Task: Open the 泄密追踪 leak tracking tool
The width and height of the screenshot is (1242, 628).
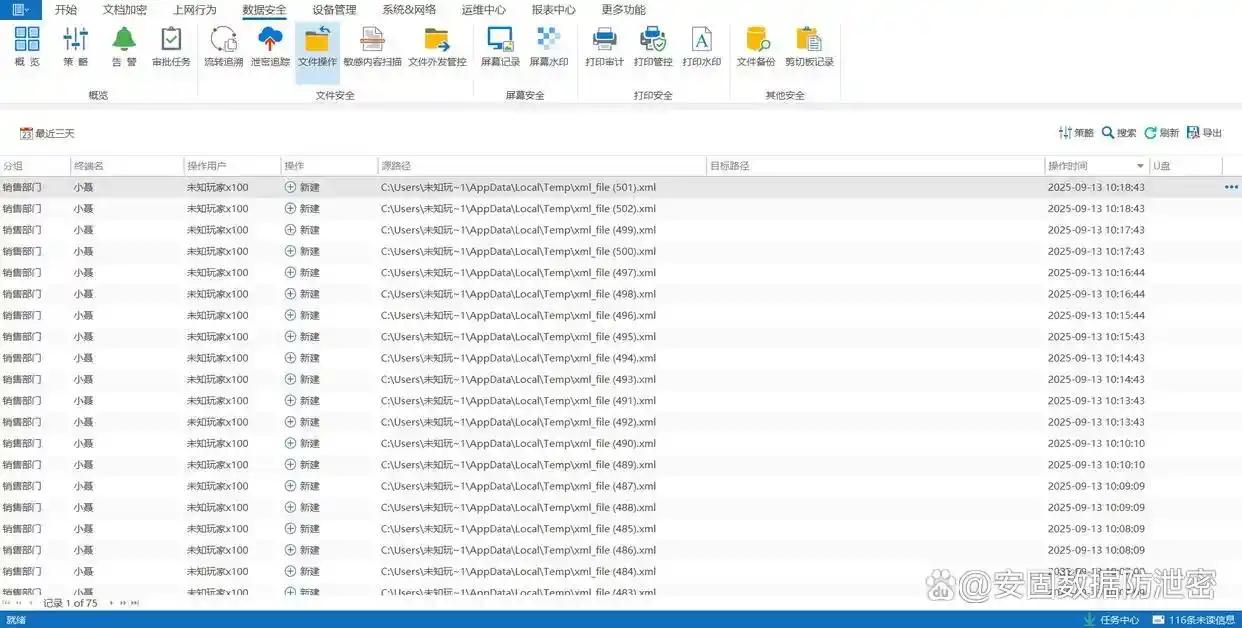Action: tap(270, 47)
